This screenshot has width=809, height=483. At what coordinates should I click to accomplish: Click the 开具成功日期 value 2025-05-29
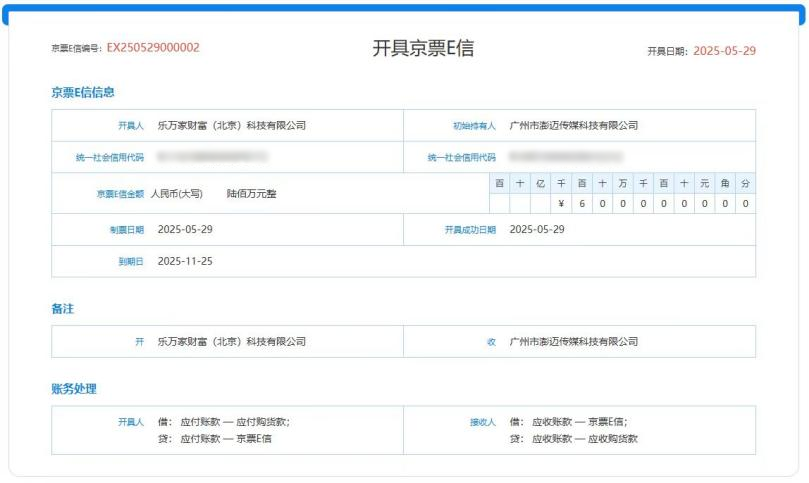(x=537, y=229)
